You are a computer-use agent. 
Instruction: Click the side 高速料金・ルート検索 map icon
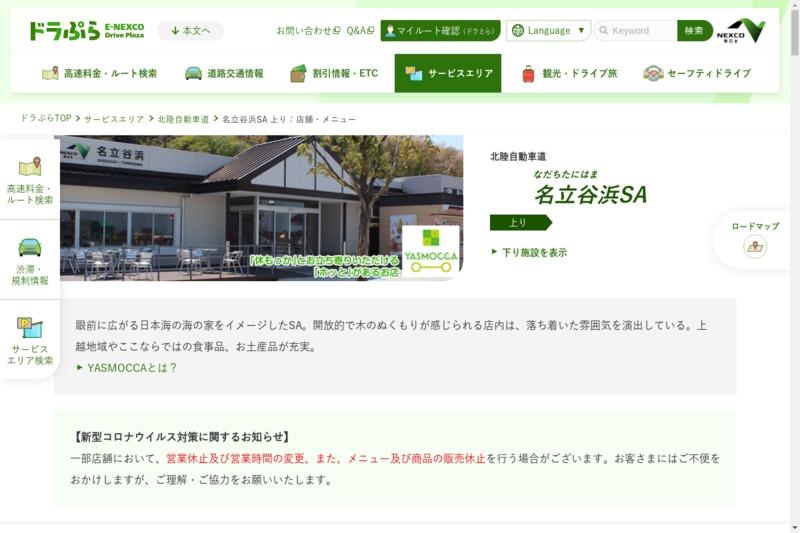29,167
